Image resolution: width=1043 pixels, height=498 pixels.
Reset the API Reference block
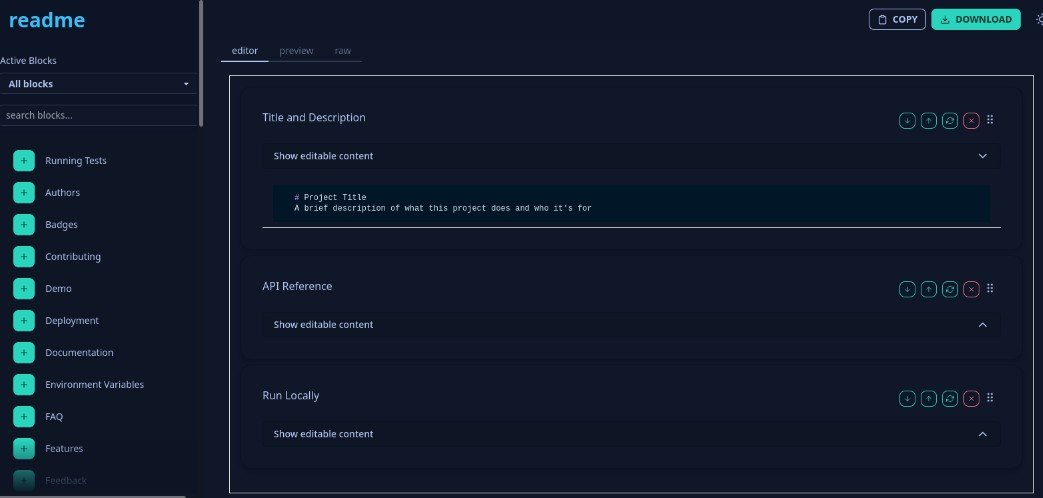coord(950,289)
